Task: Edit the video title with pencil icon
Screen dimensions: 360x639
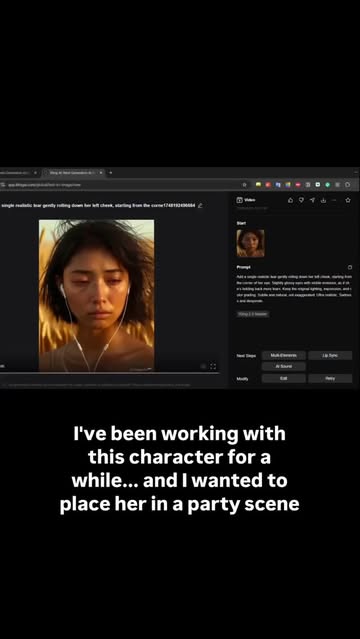Action: pos(200,205)
